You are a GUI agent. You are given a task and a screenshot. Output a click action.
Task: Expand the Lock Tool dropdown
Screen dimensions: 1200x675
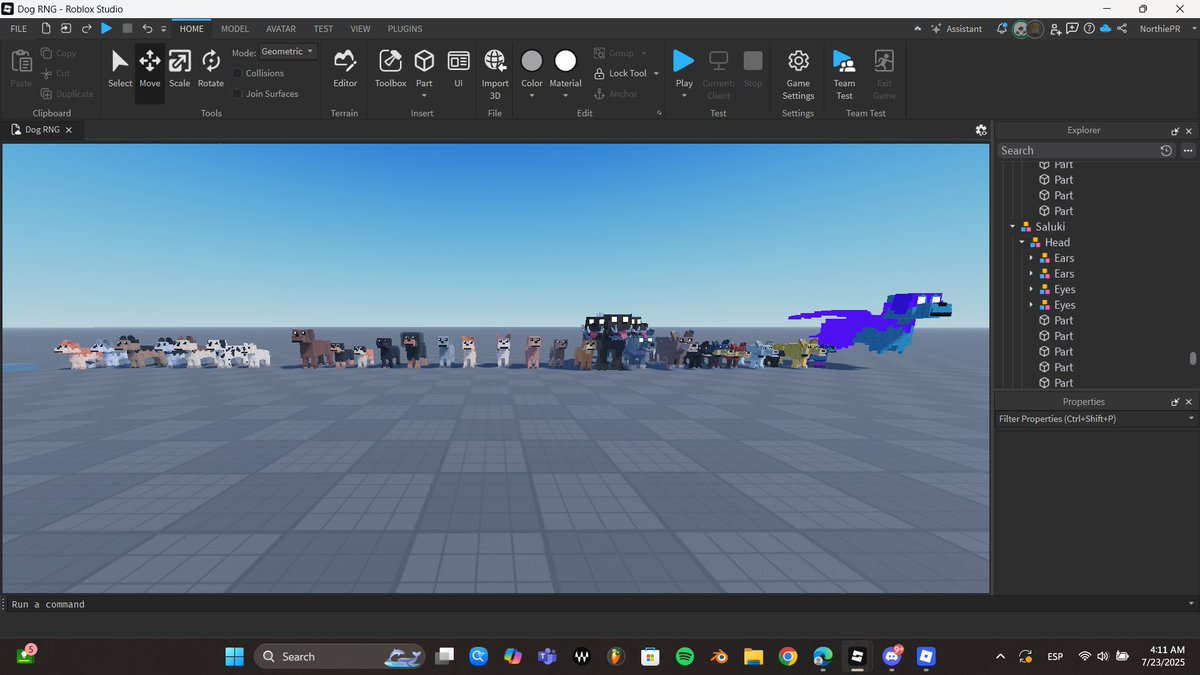[x=656, y=73]
